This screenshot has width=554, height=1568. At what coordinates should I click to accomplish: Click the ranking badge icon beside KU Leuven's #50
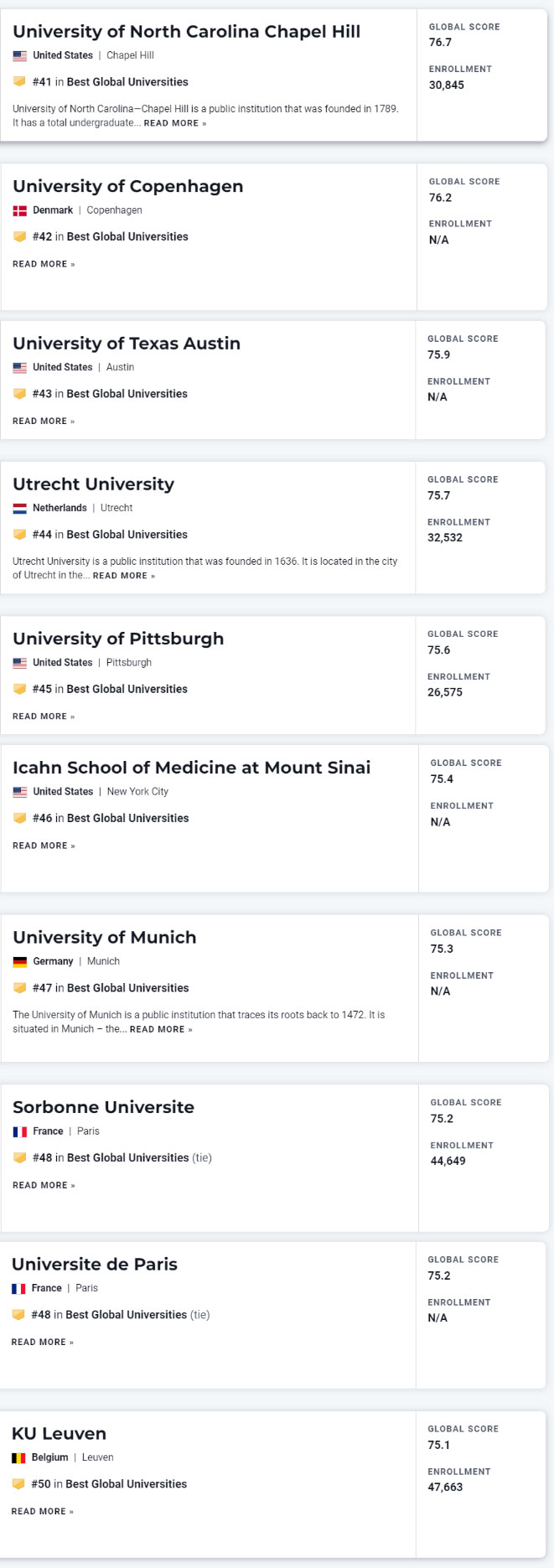click(20, 1484)
